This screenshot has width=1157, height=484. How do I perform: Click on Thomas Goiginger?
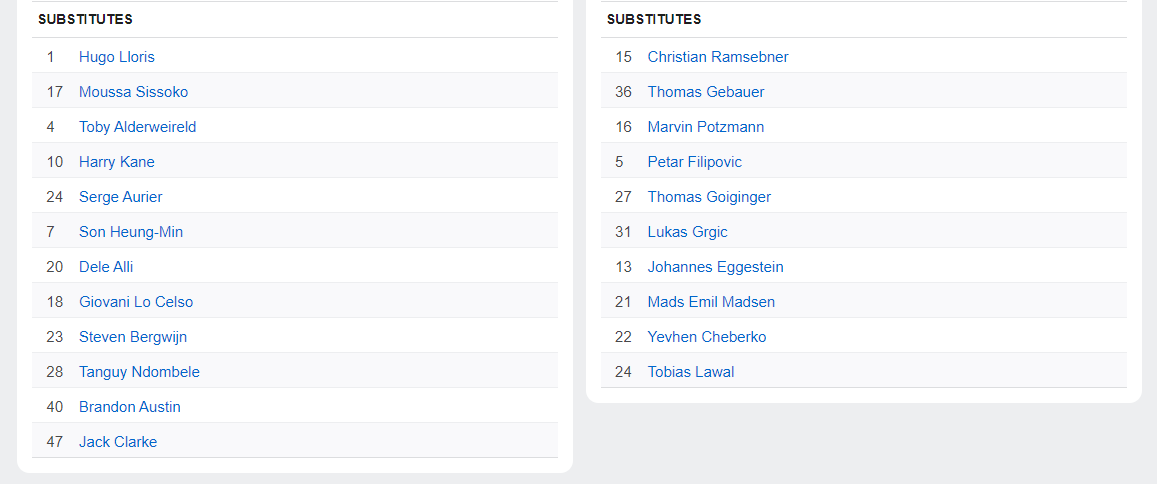(x=709, y=197)
